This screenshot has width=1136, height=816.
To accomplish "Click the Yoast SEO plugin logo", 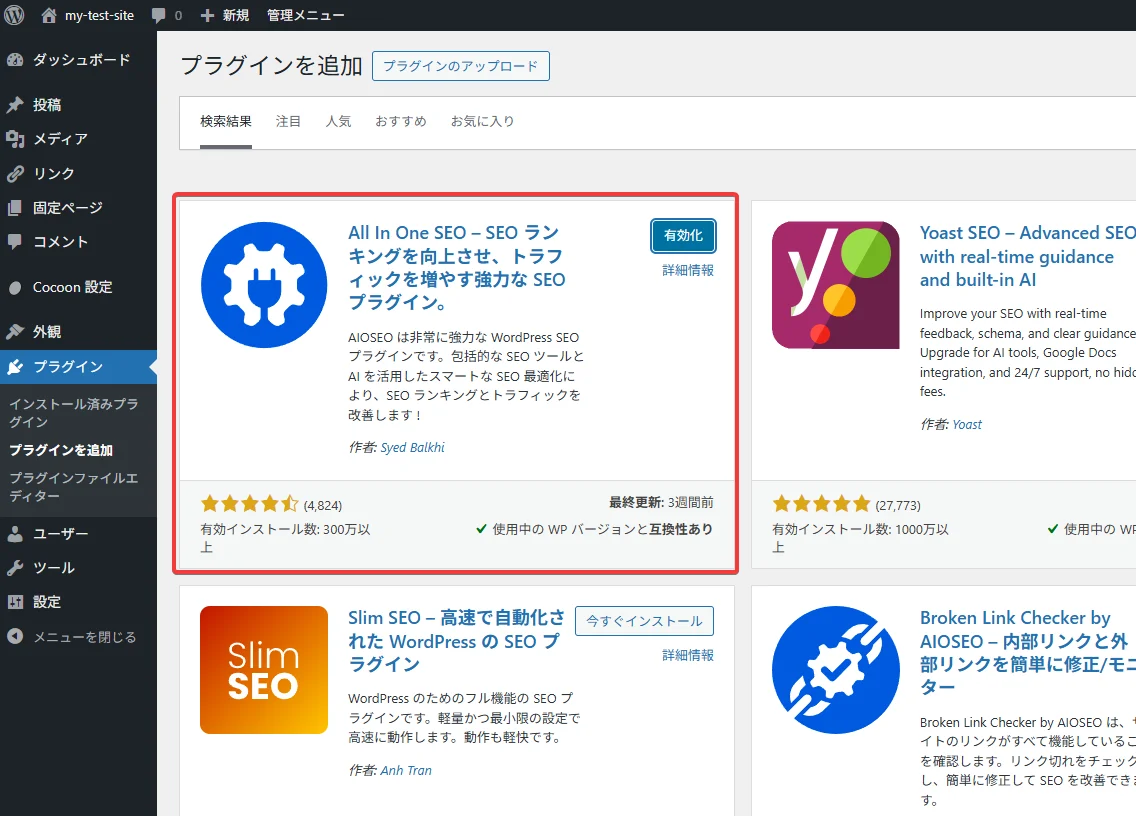I will (x=835, y=285).
